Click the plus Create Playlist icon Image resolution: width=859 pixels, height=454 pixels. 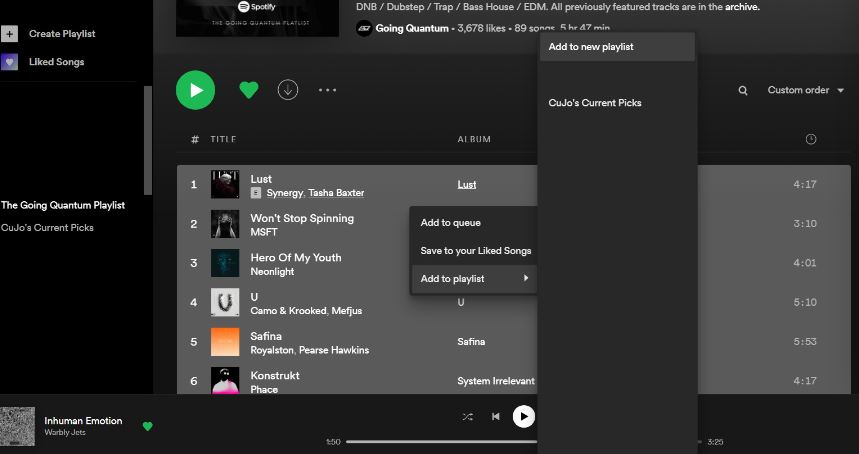(9, 33)
